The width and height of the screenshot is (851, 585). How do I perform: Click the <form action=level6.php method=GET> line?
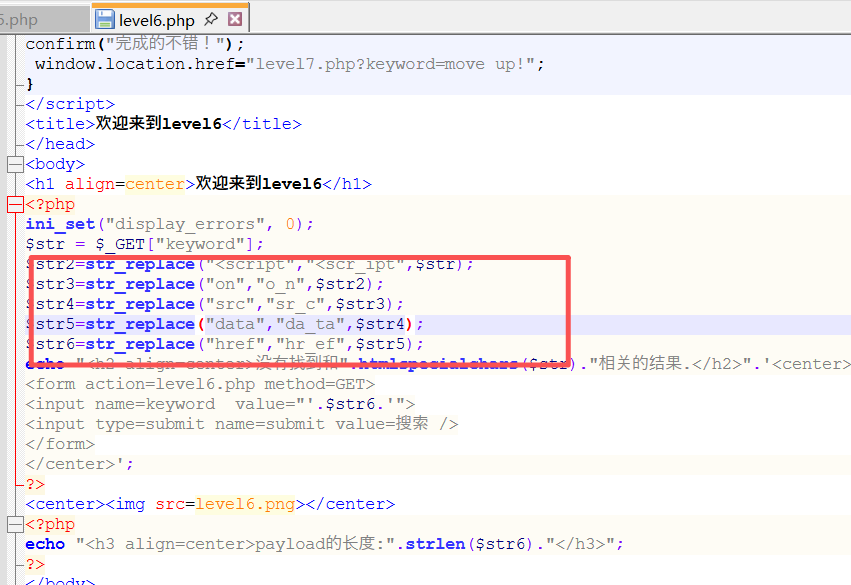tap(200, 384)
